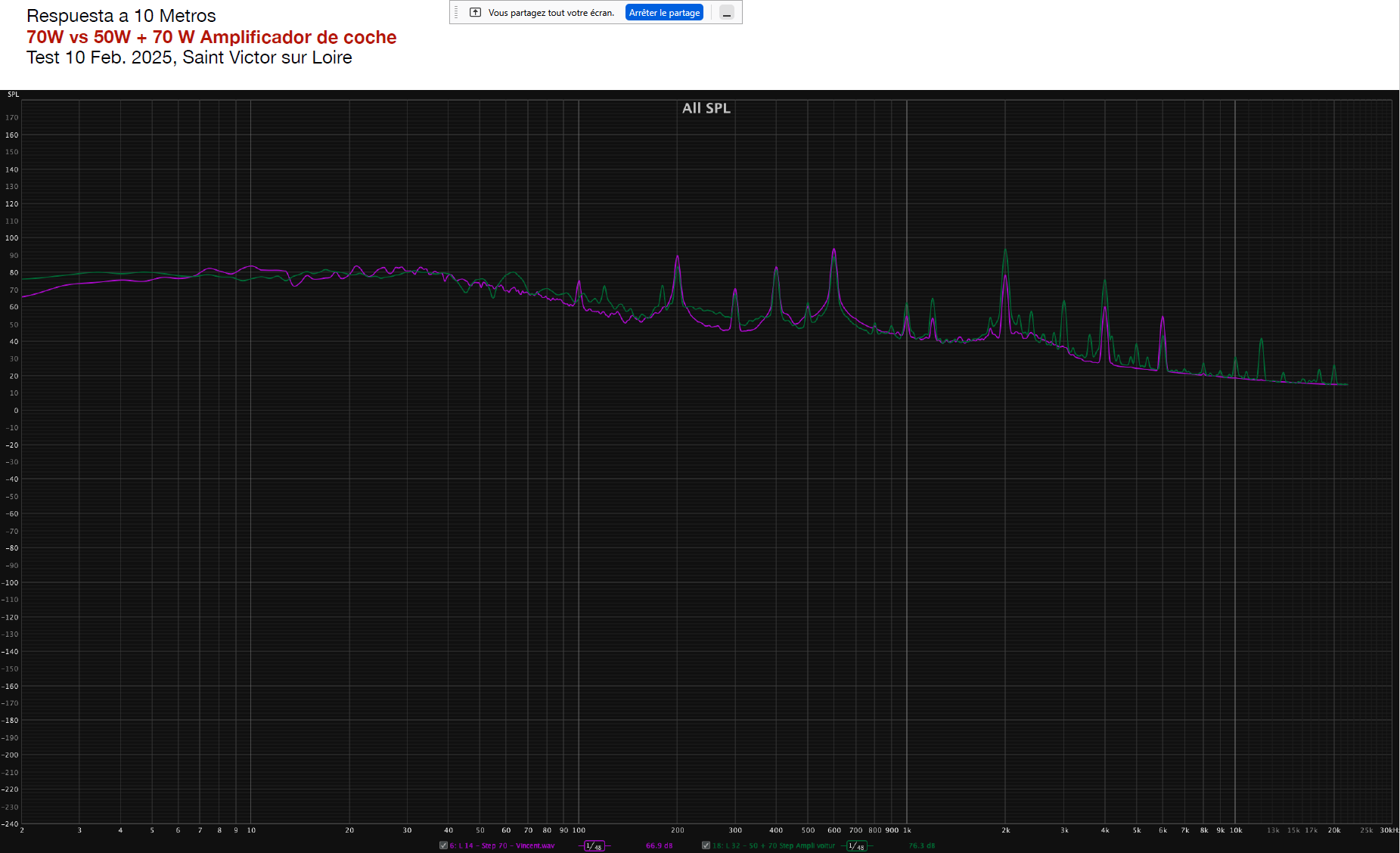The height and width of the screenshot is (853, 1400).
Task: Open green trace 1/48 smoothing indicator
Action: coord(856,845)
